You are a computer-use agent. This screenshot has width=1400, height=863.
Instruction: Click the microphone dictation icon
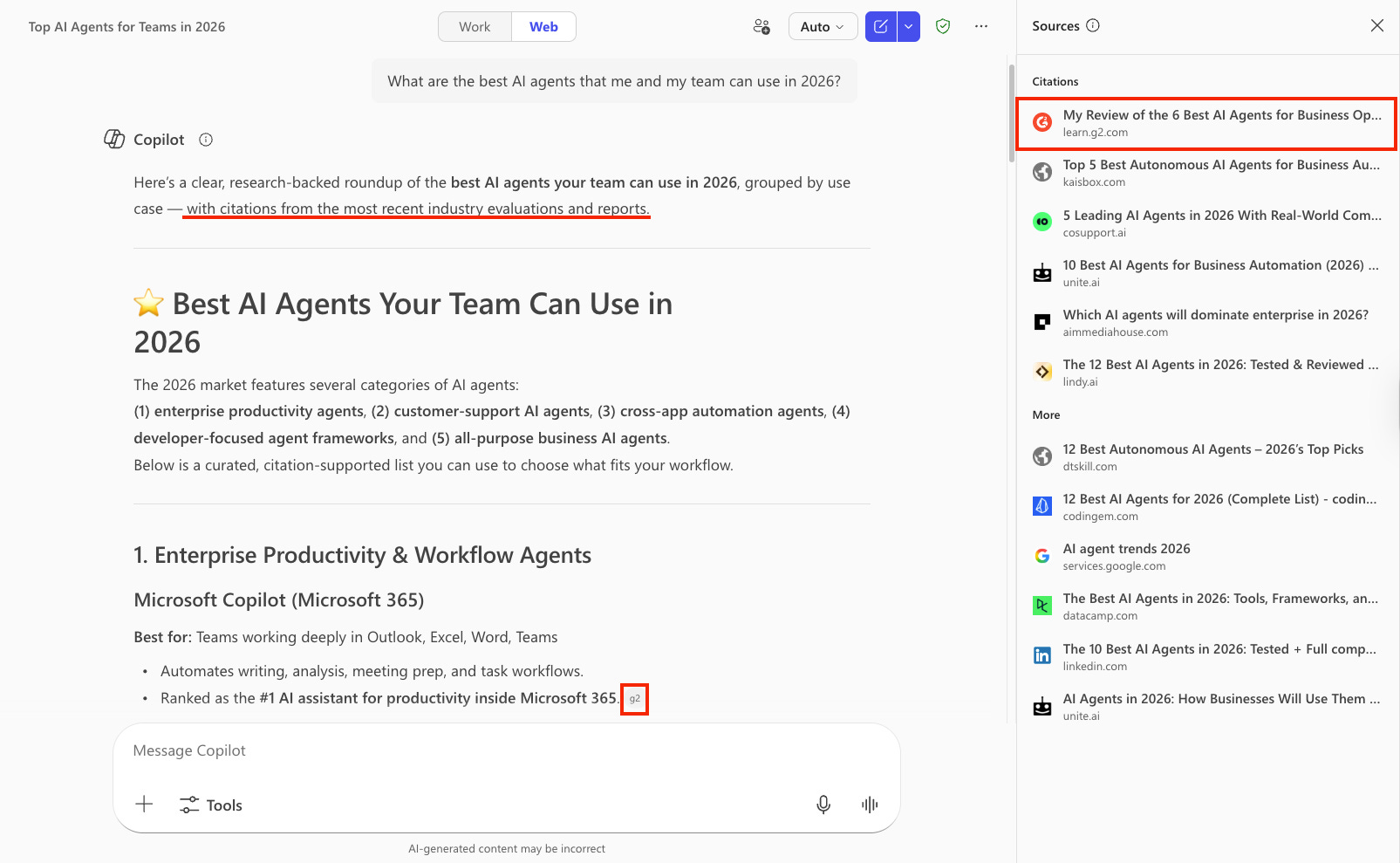823,805
